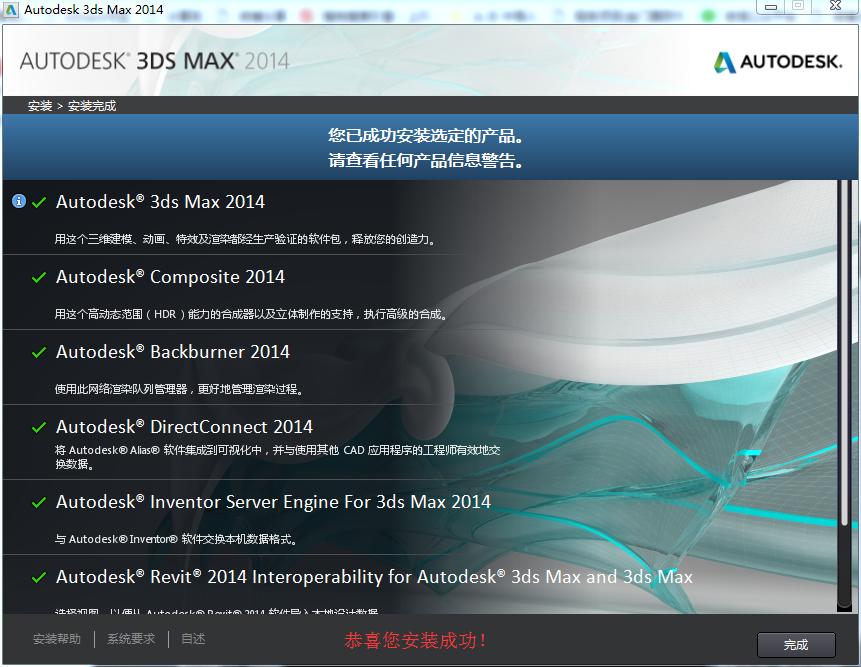Click the green checkmark next to Autodesk 3ds Max 2014

click(x=38, y=202)
